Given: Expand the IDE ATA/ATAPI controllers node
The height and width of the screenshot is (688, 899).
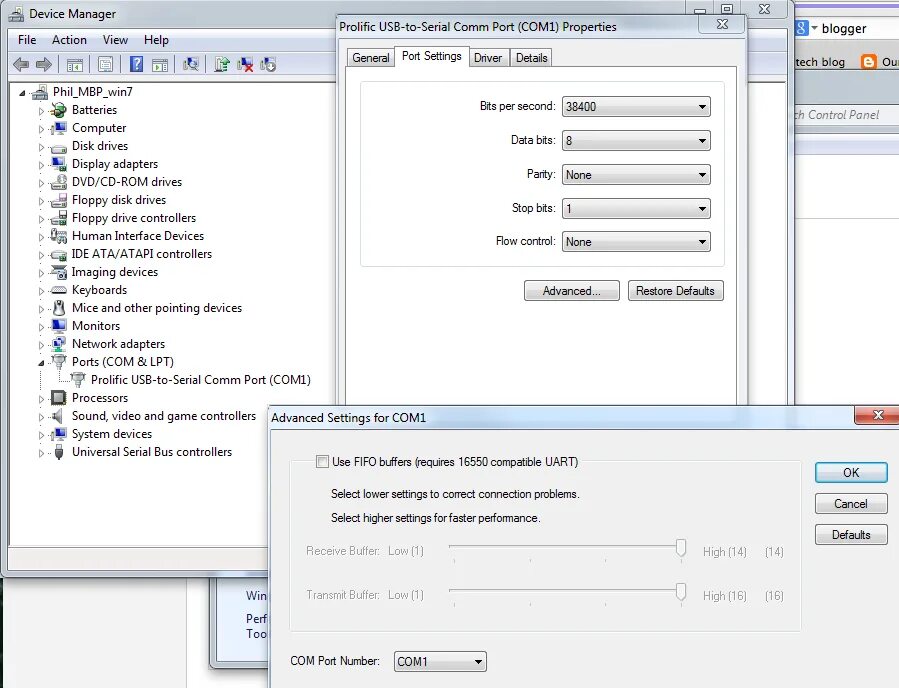Looking at the screenshot, I should 41,255.
